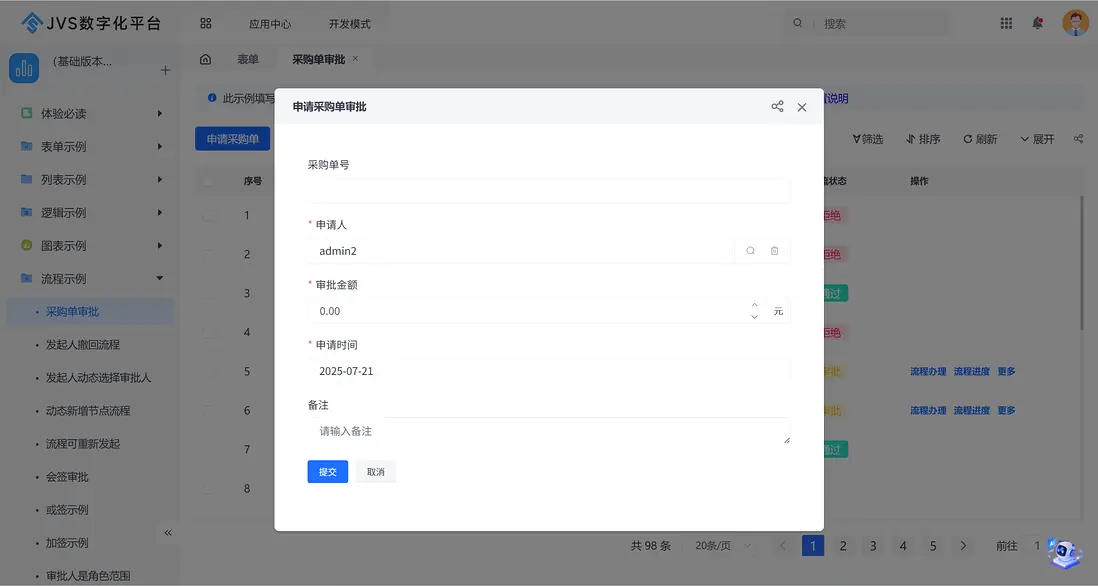
Task: Clear 申请人 using the delete icon
Action: (775, 250)
